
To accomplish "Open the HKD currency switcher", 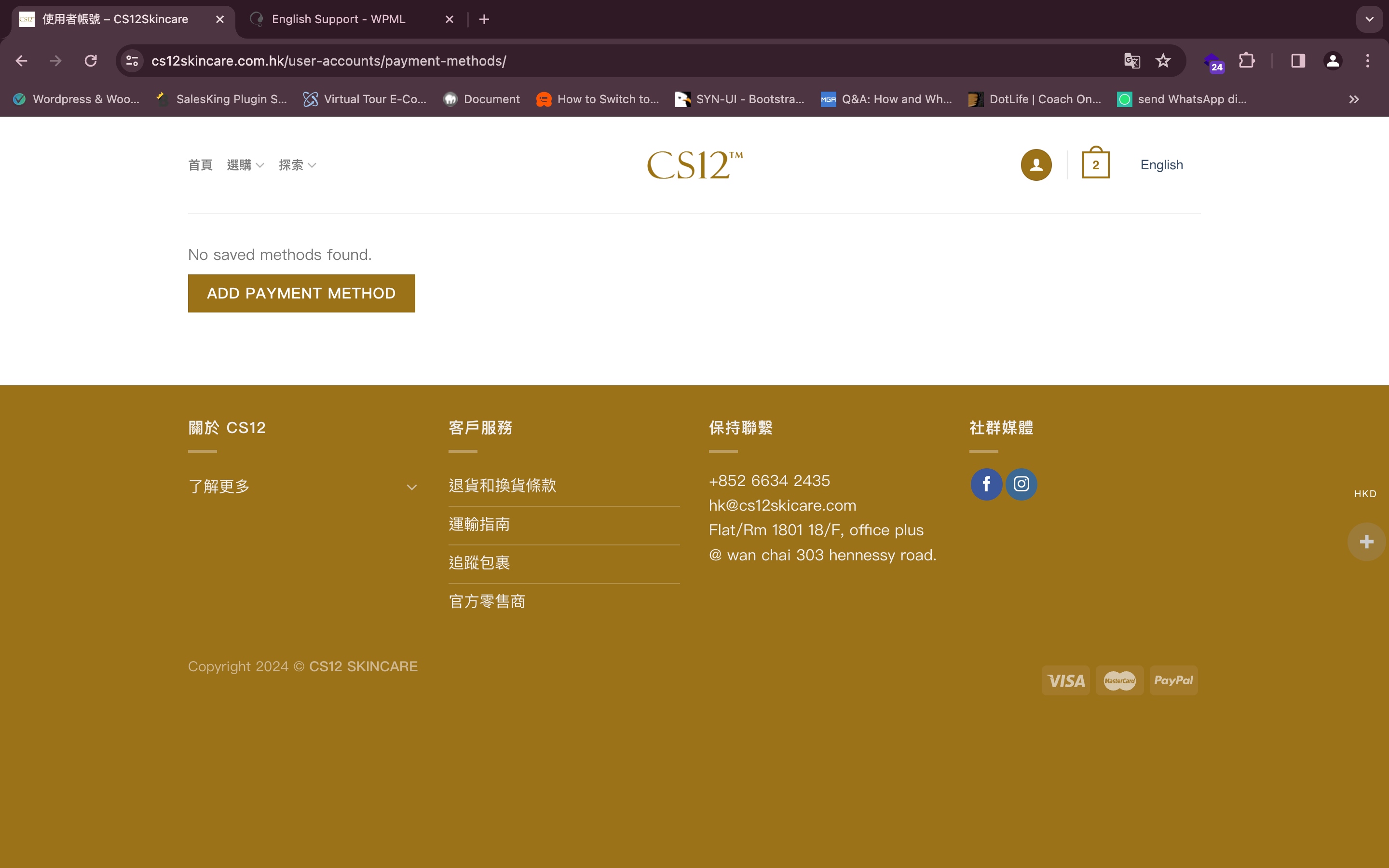I will pyautogui.click(x=1365, y=494).
